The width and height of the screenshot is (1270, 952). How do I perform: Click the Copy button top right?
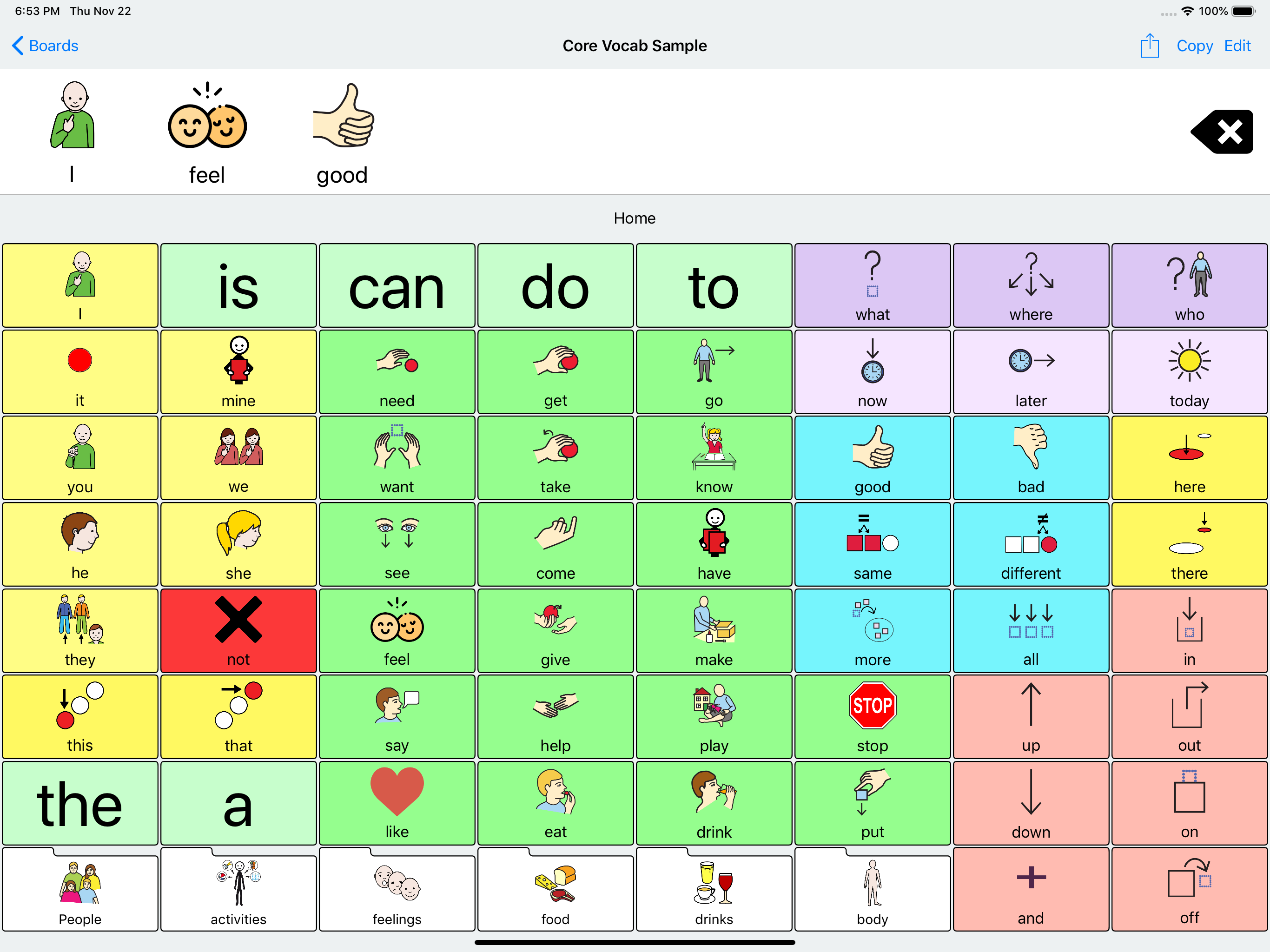1193,45
